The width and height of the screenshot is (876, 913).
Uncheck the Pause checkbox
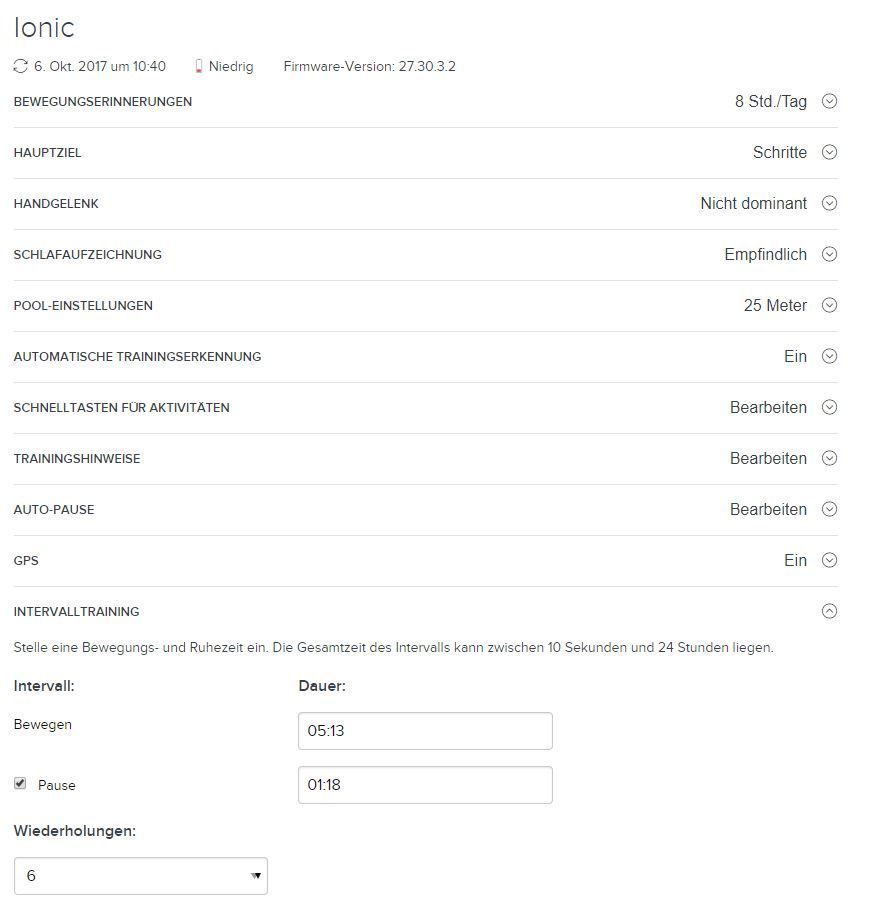20,784
